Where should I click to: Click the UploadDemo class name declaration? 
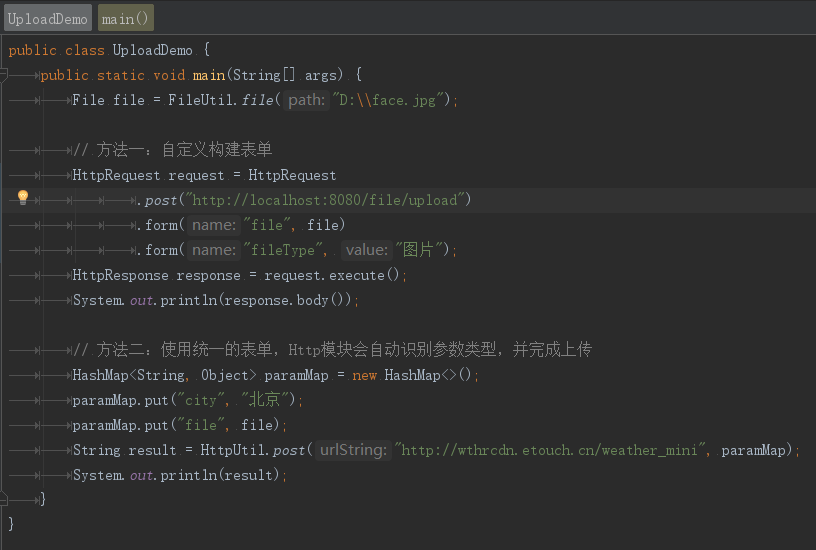(152, 50)
